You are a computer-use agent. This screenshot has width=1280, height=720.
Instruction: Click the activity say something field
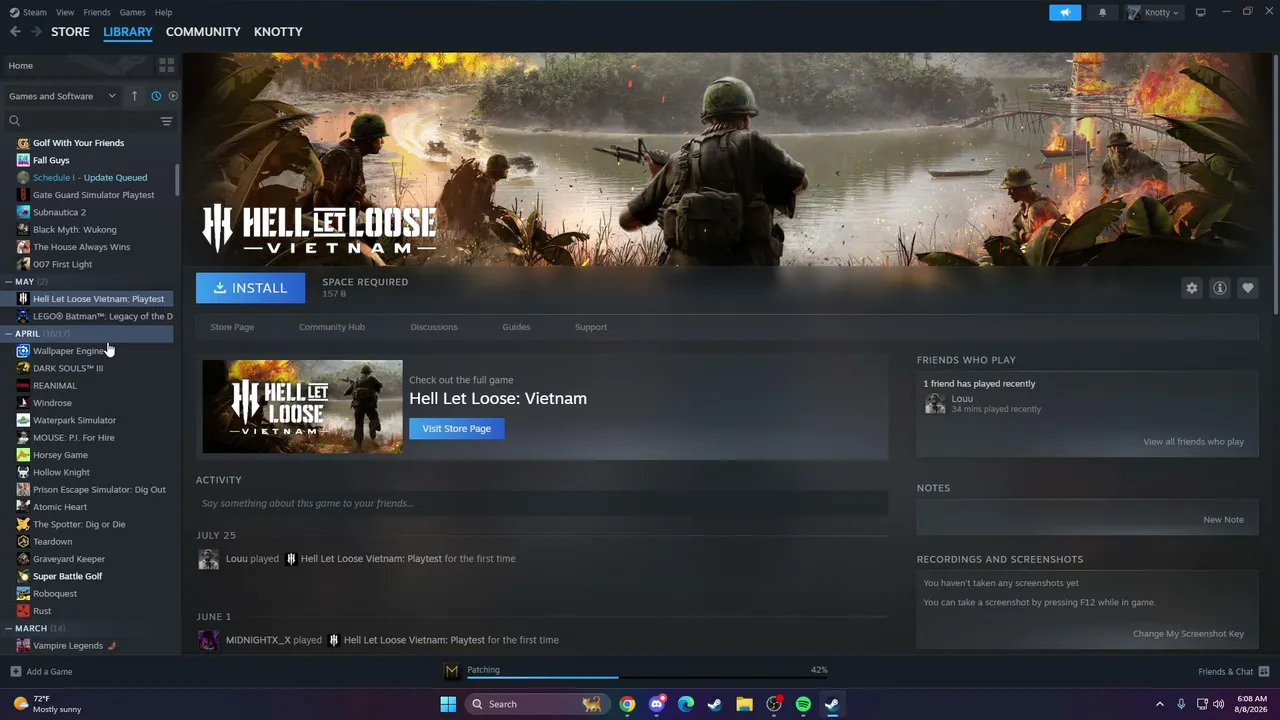pos(542,503)
